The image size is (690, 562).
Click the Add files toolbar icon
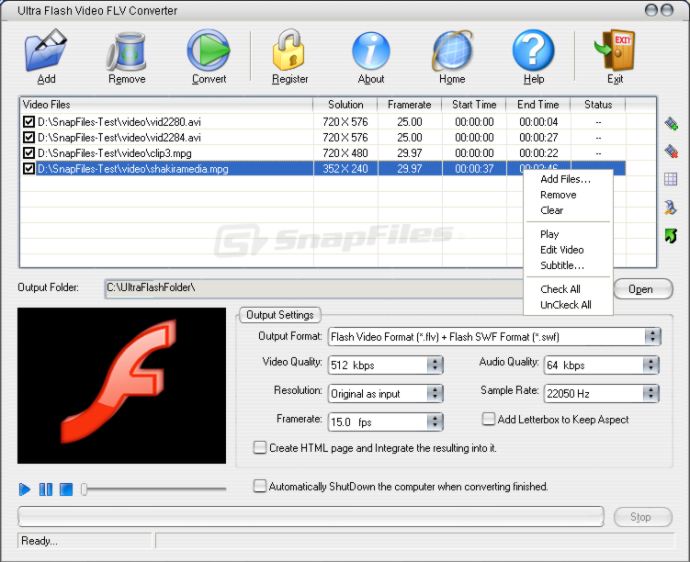[x=46, y=50]
